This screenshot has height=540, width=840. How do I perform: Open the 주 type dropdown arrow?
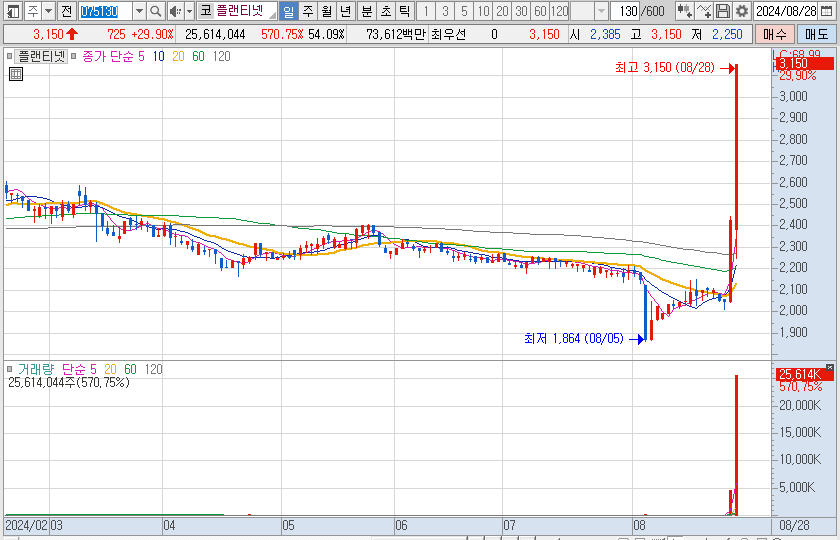click(x=48, y=11)
